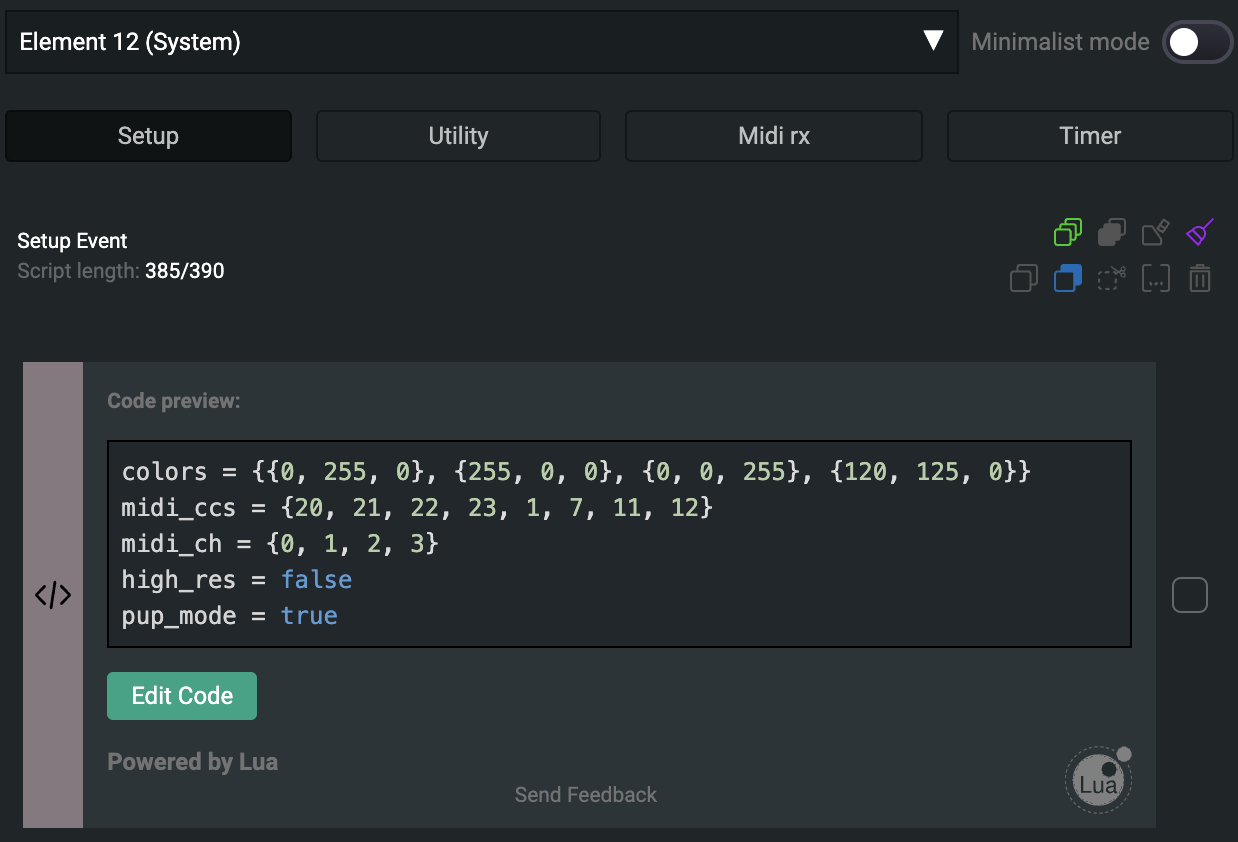Copy selected actions with the gray squares icon
Image resolution: width=1238 pixels, height=842 pixels.
tap(1024, 278)
